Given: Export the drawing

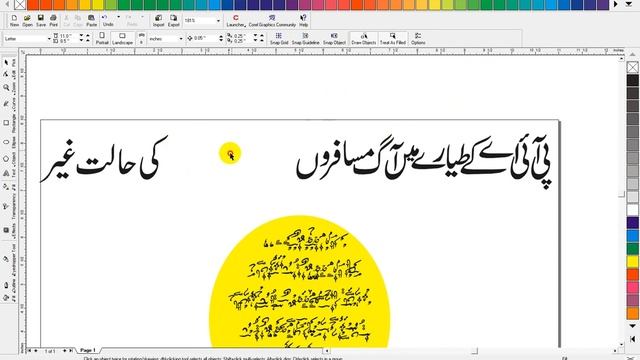Looking at the screenshot, I should pos(173,20).
